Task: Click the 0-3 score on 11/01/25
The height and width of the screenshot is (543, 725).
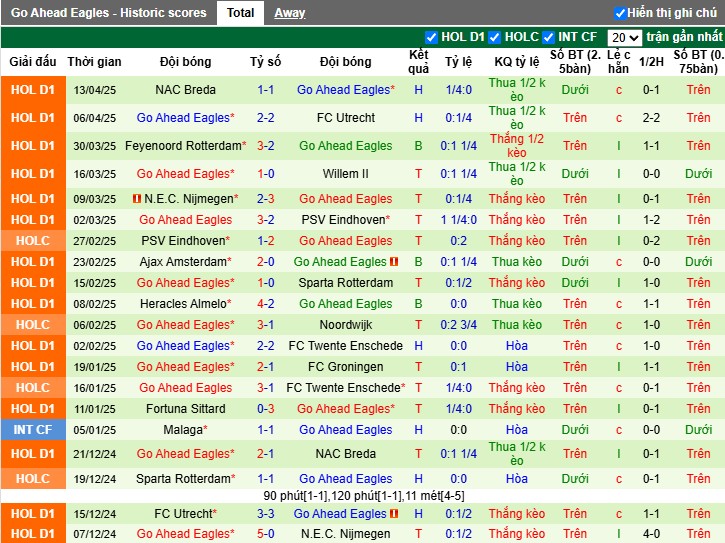Action: (x=265, y=409)
